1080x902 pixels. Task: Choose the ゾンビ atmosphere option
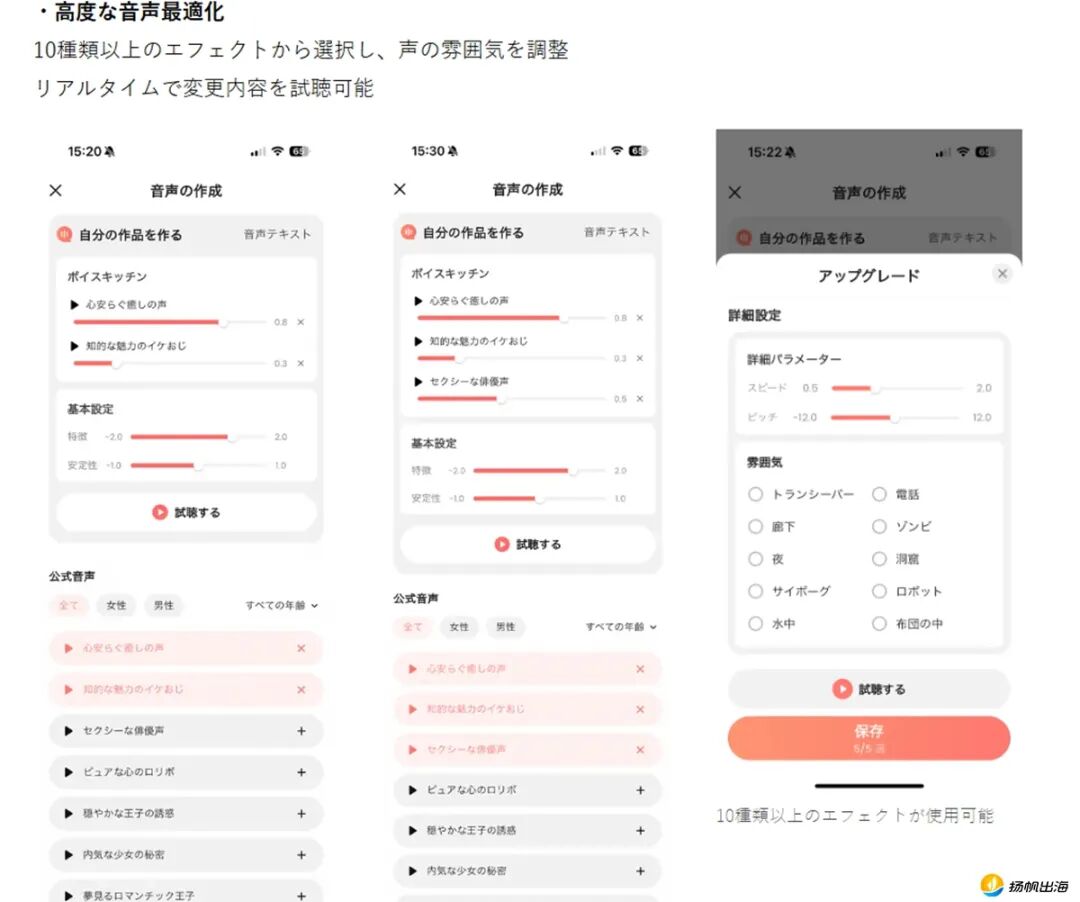click(880, 527)
